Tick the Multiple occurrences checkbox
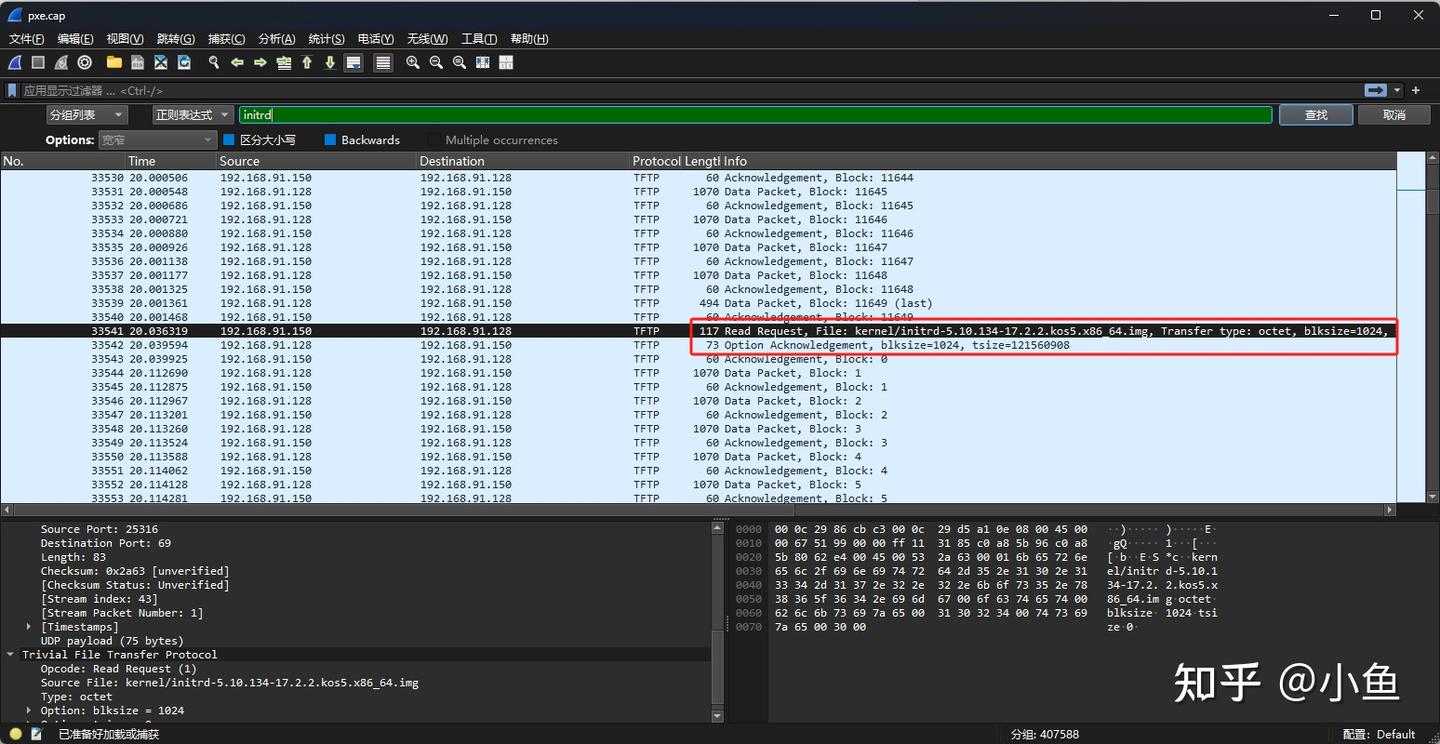The width and height of the screenshot is (1440, 744). pyautogui.click(x=434, y=140)
